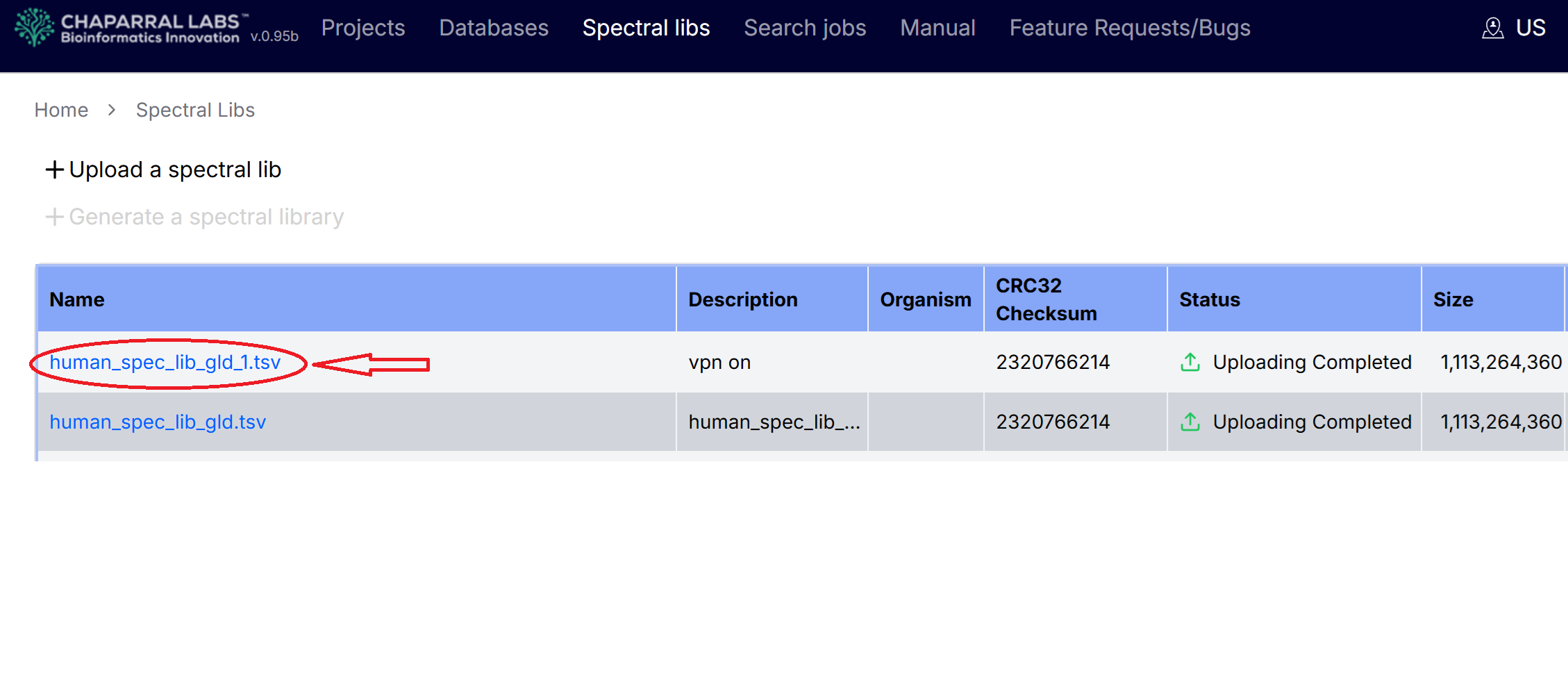Click the Size column header
Viewport: 1568px width, 685px height.
[x=1453, y=299]
